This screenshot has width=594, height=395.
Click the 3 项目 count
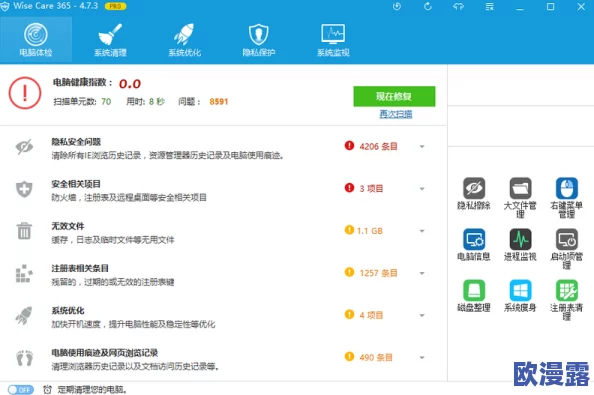(x=371, y=189)
